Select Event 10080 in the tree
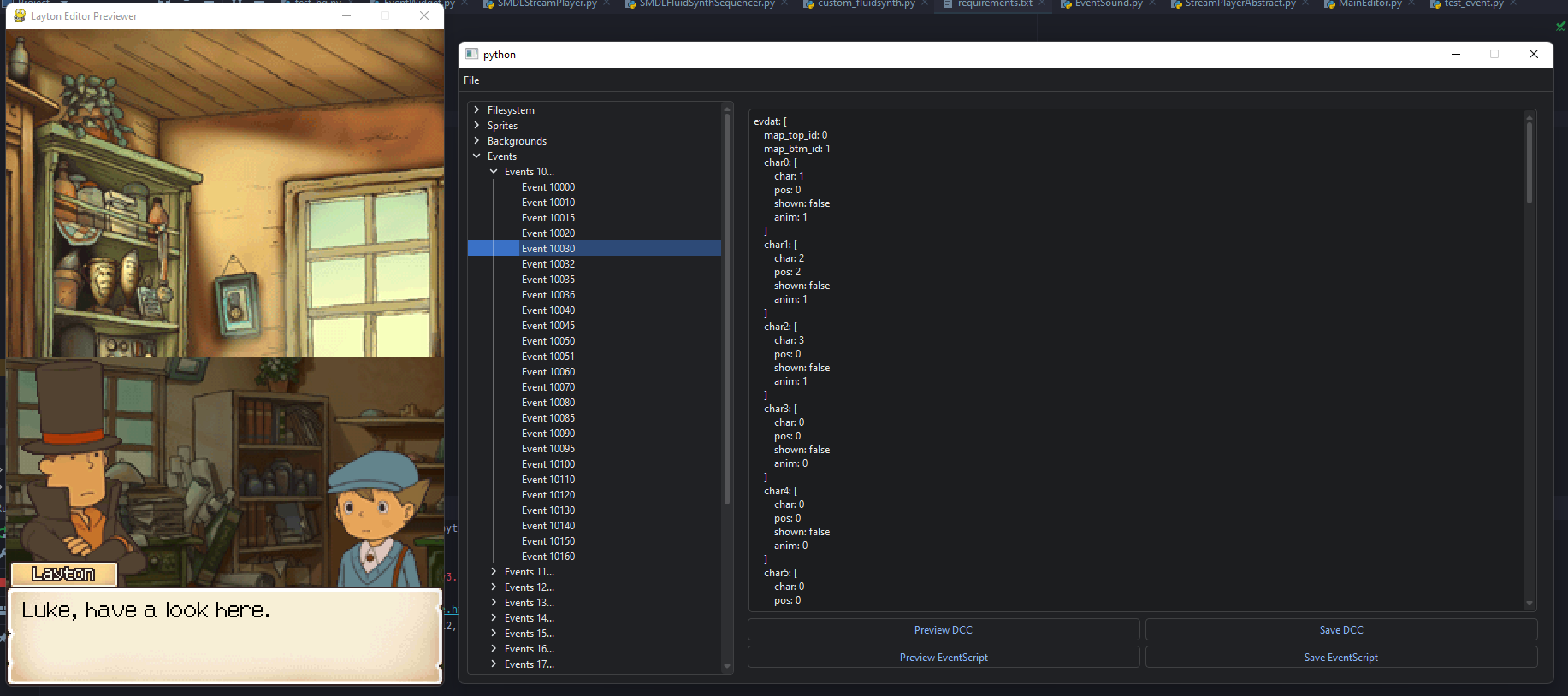Viewport: 1568px width, 696px height. (x=548, y=403)
